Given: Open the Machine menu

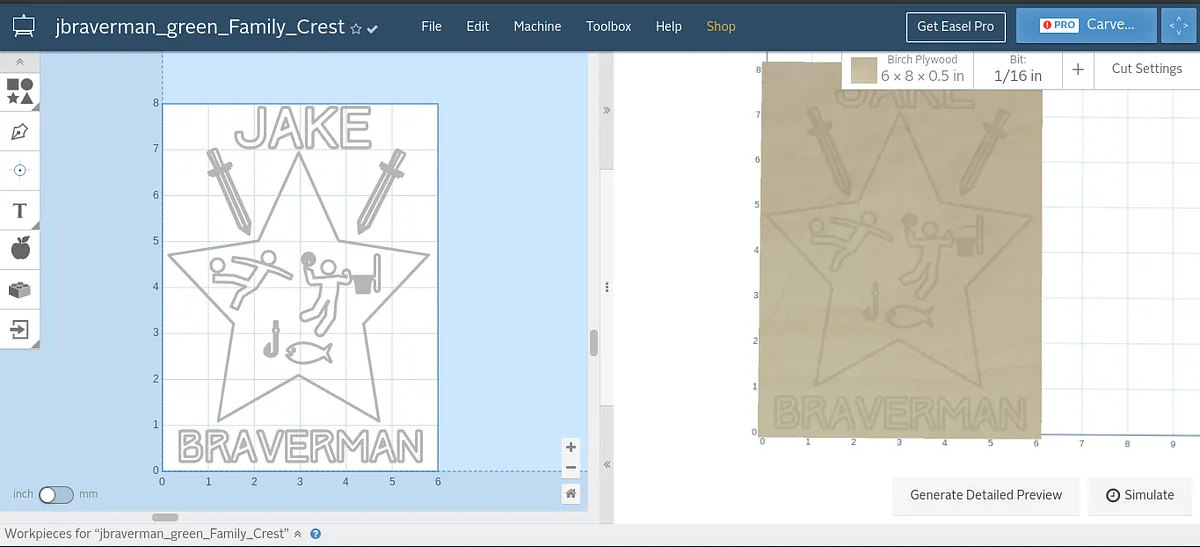Looking at the screenshot, I should (x=537, y=26).
